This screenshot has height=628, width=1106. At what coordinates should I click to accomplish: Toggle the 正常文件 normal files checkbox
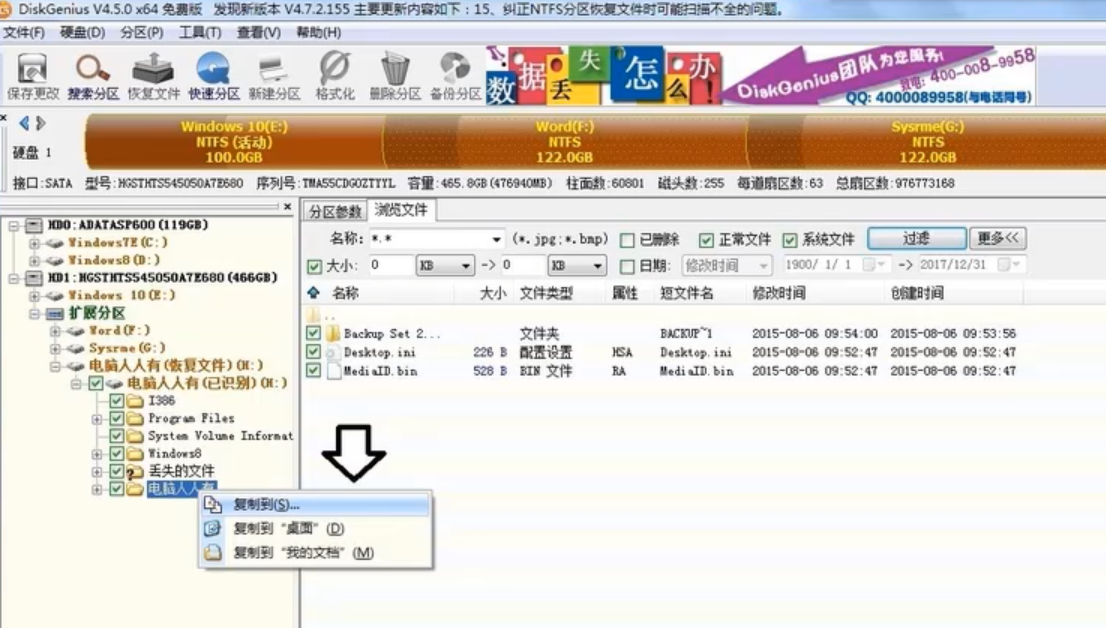tap(706, 240)
